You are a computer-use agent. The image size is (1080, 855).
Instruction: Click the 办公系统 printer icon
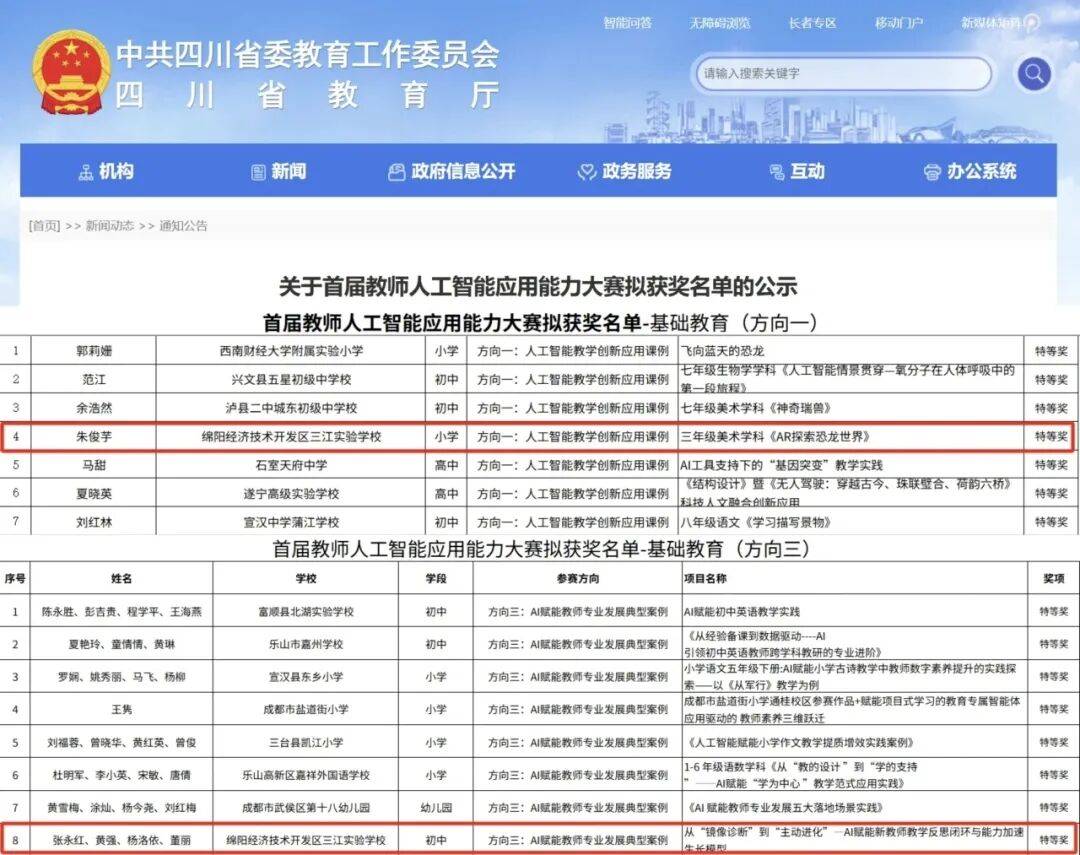pyautogui.click(x=932, y=172)
